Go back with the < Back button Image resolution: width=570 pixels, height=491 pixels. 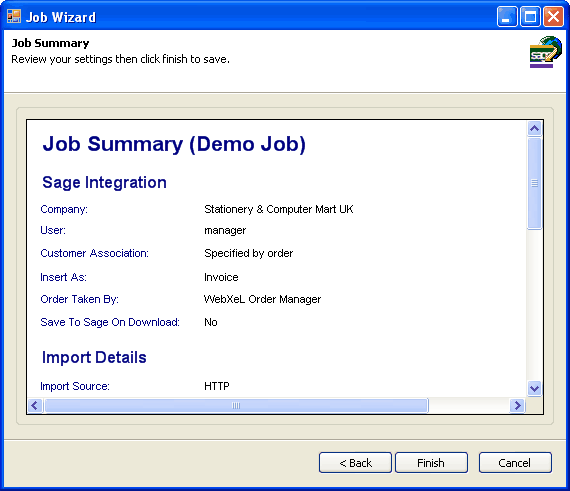click(355, 463)
